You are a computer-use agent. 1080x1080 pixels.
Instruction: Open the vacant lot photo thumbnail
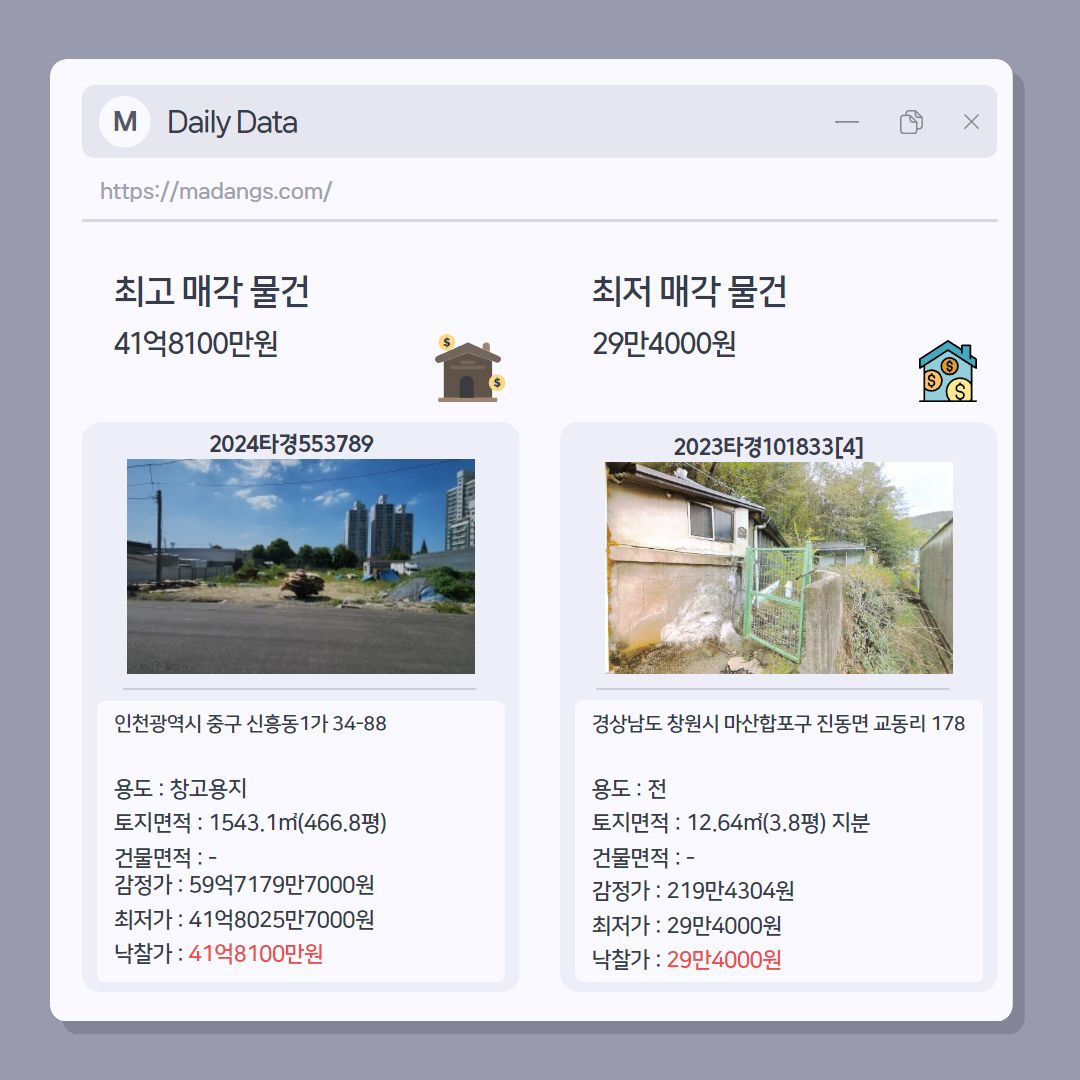[301, 566]
